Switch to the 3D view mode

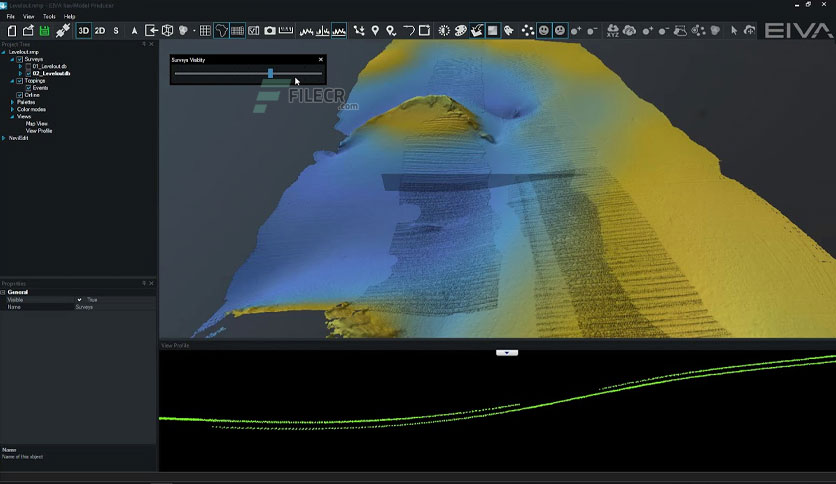tap(84, 31)
